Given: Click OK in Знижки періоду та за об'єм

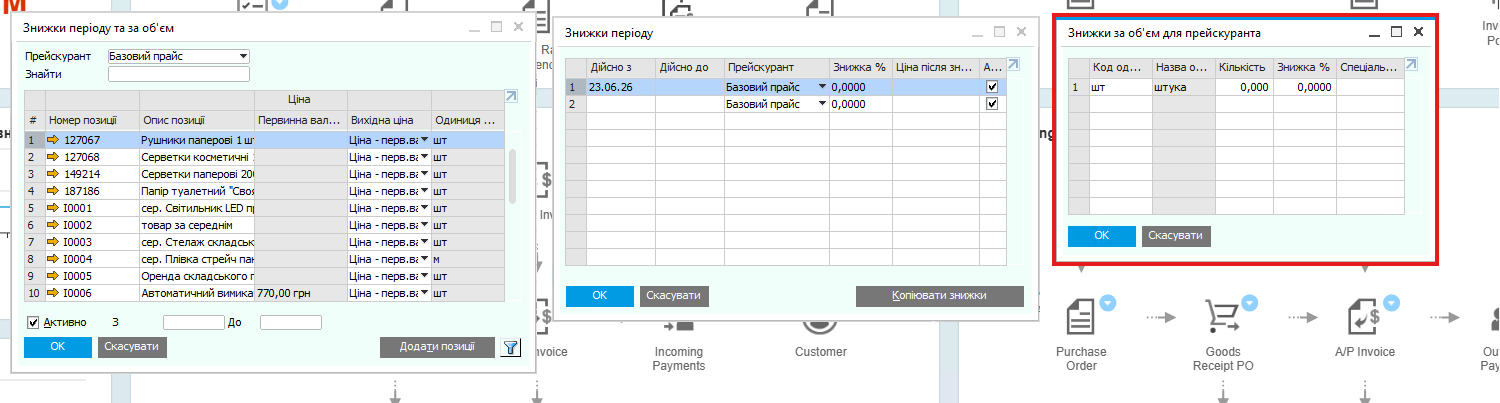Looking at the screenshot, I should point(58,347).
